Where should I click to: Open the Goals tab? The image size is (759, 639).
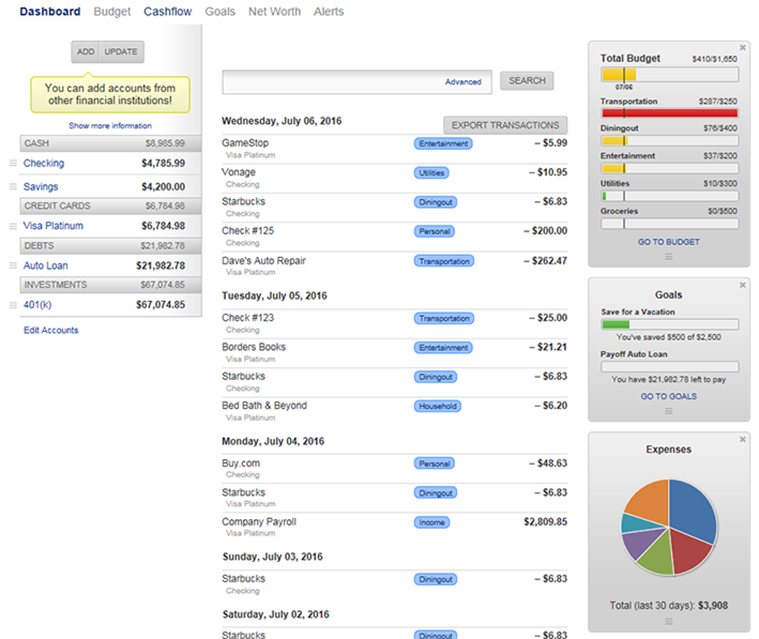click(x=220, y=12)
